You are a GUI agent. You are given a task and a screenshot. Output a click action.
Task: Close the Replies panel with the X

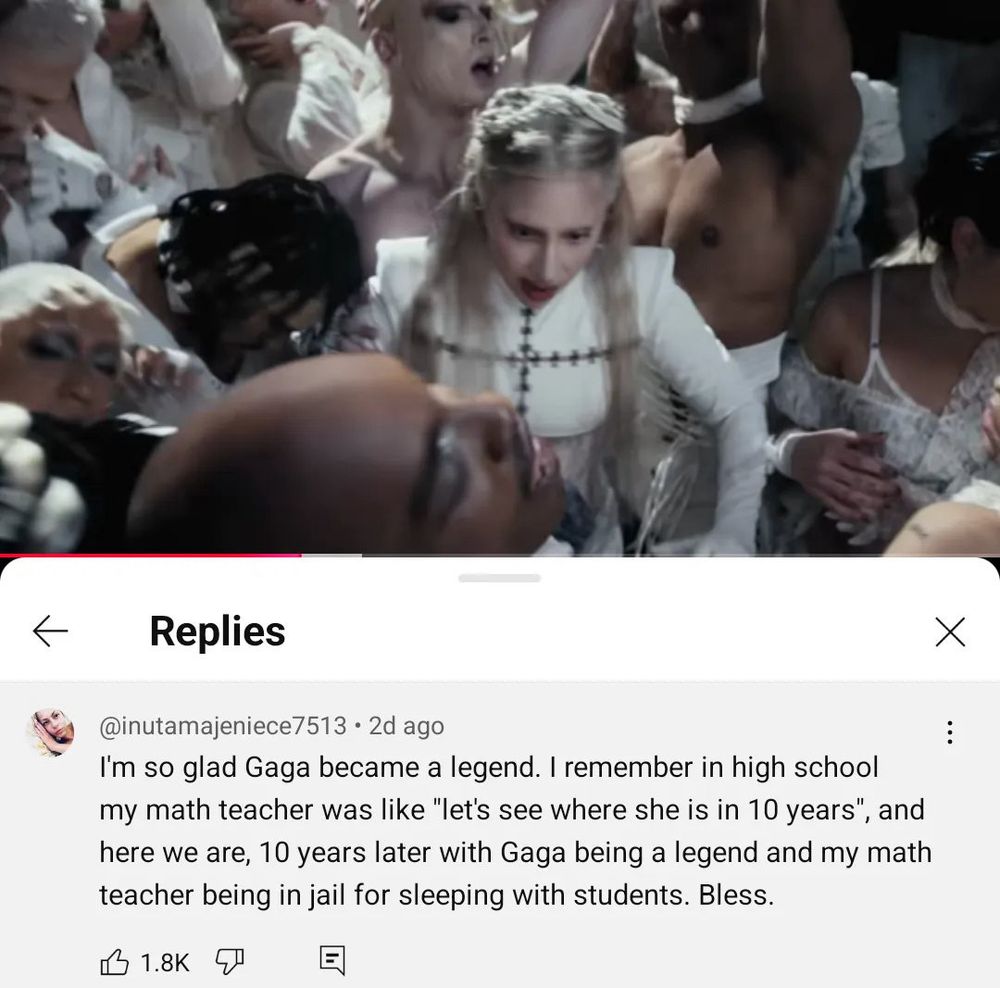click(950, 631)
